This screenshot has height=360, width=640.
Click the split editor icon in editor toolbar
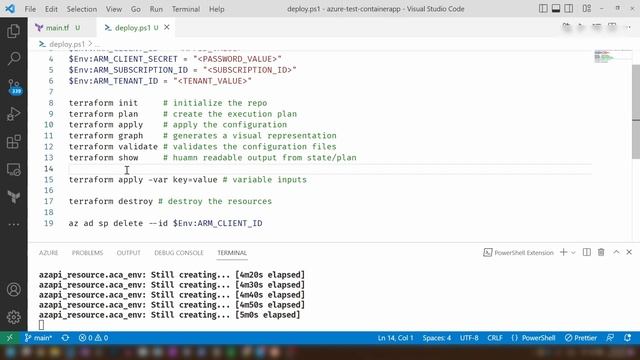click(612, 27)
